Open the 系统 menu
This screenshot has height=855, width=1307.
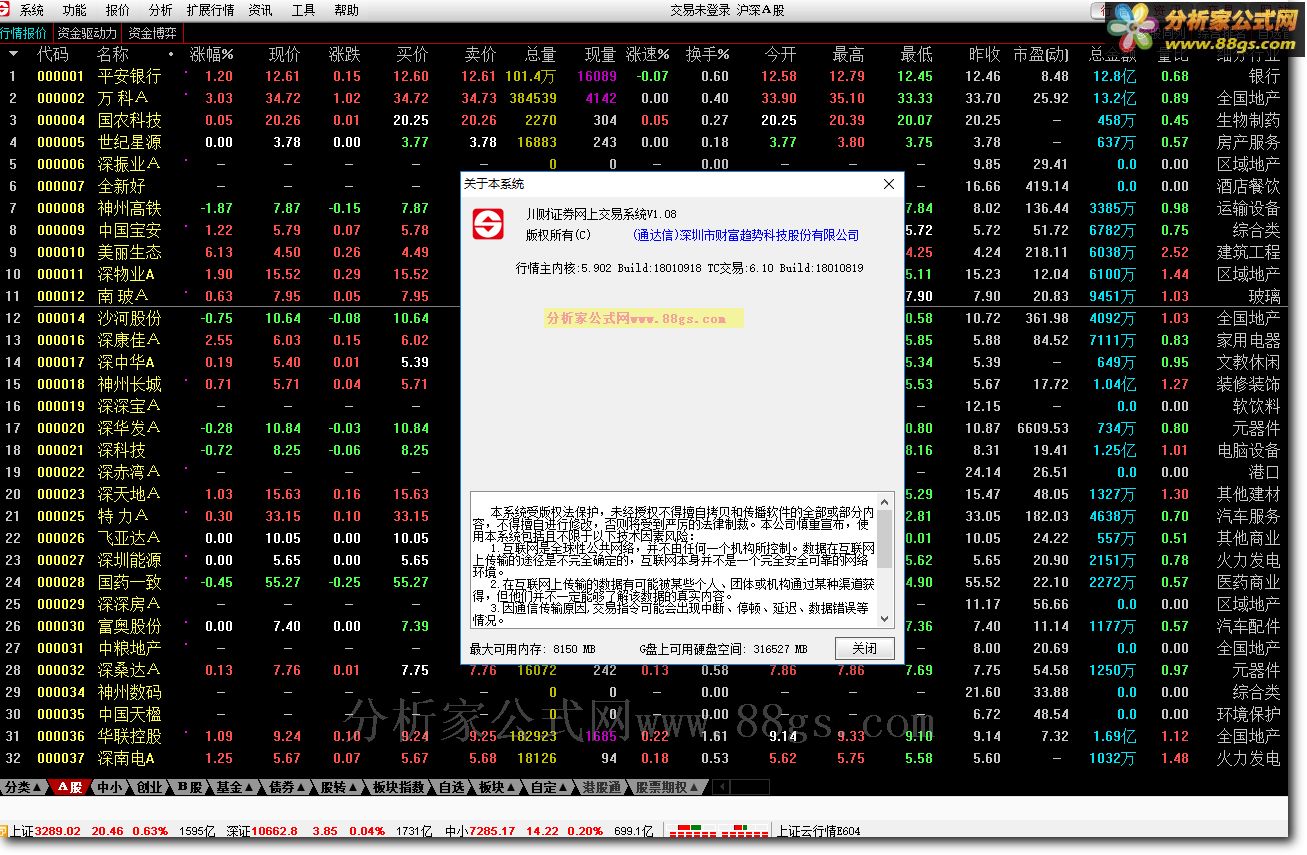pyautogui.click(x=32, y=11)
